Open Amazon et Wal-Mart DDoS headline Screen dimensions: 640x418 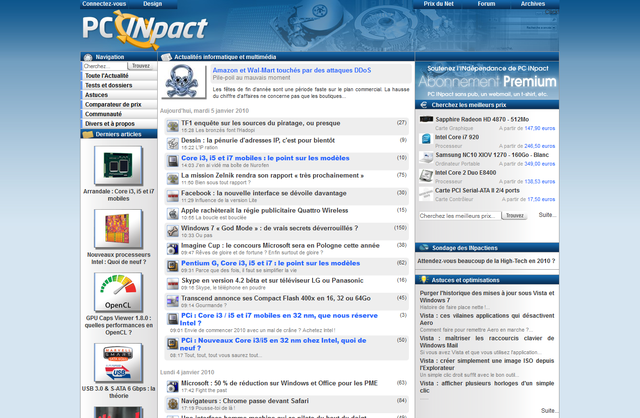pyautogui.click(x=292, y=70)
